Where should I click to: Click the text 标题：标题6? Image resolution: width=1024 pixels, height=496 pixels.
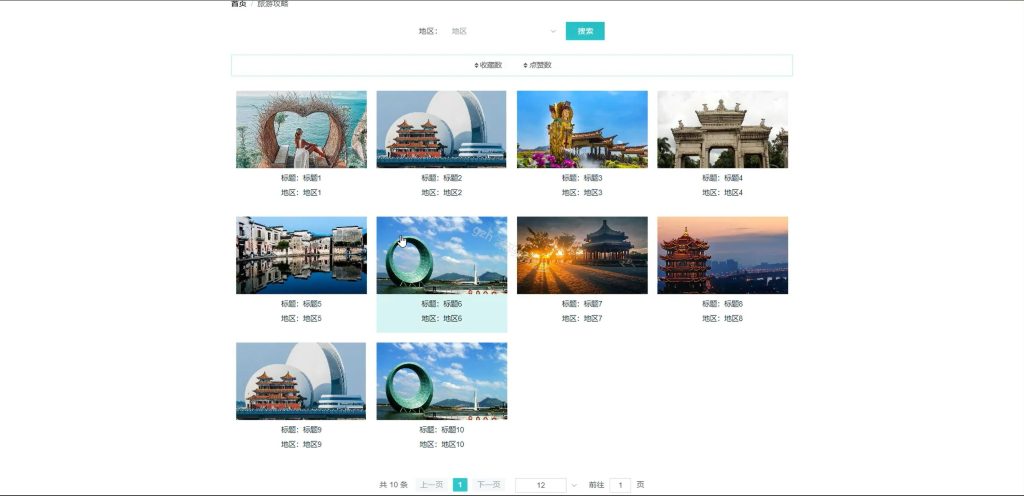pos(441,303)
